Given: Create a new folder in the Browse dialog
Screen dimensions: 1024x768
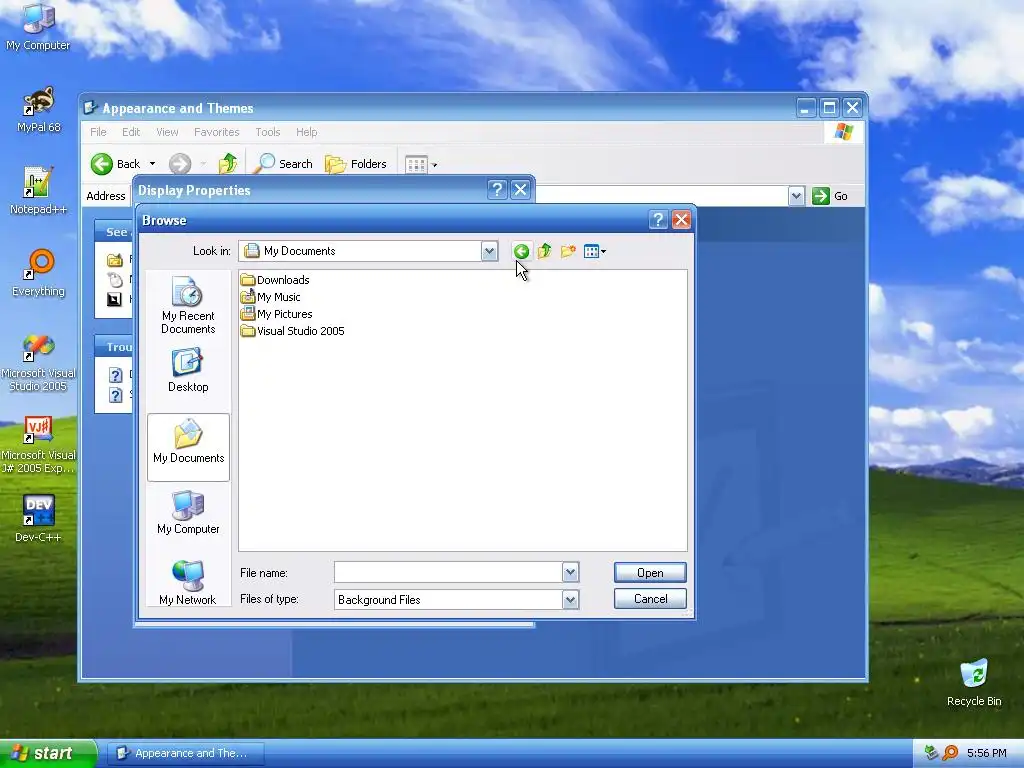Looking at the screenshot, I should click(568, 251).
